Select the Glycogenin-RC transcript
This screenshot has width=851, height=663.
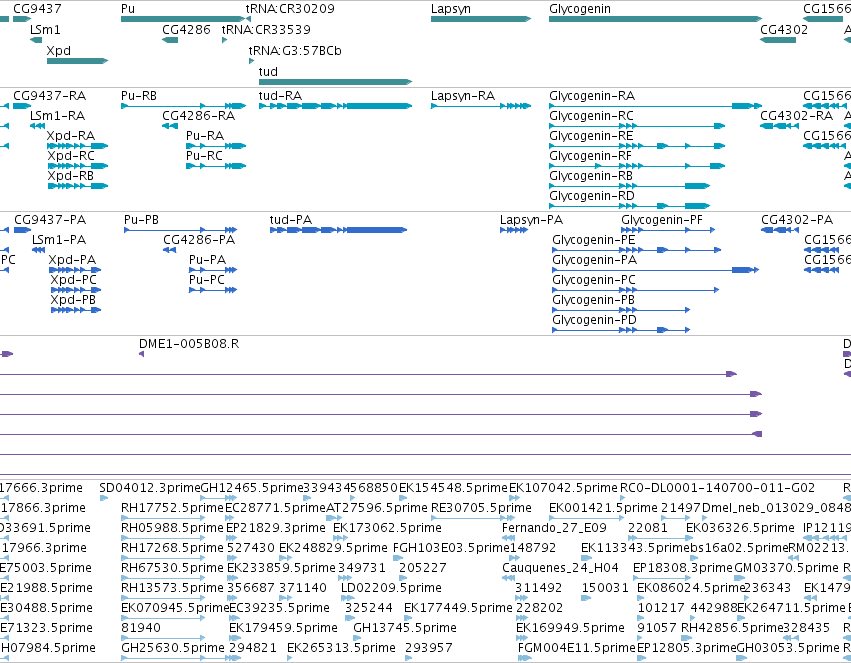click(x=637, y=126)
